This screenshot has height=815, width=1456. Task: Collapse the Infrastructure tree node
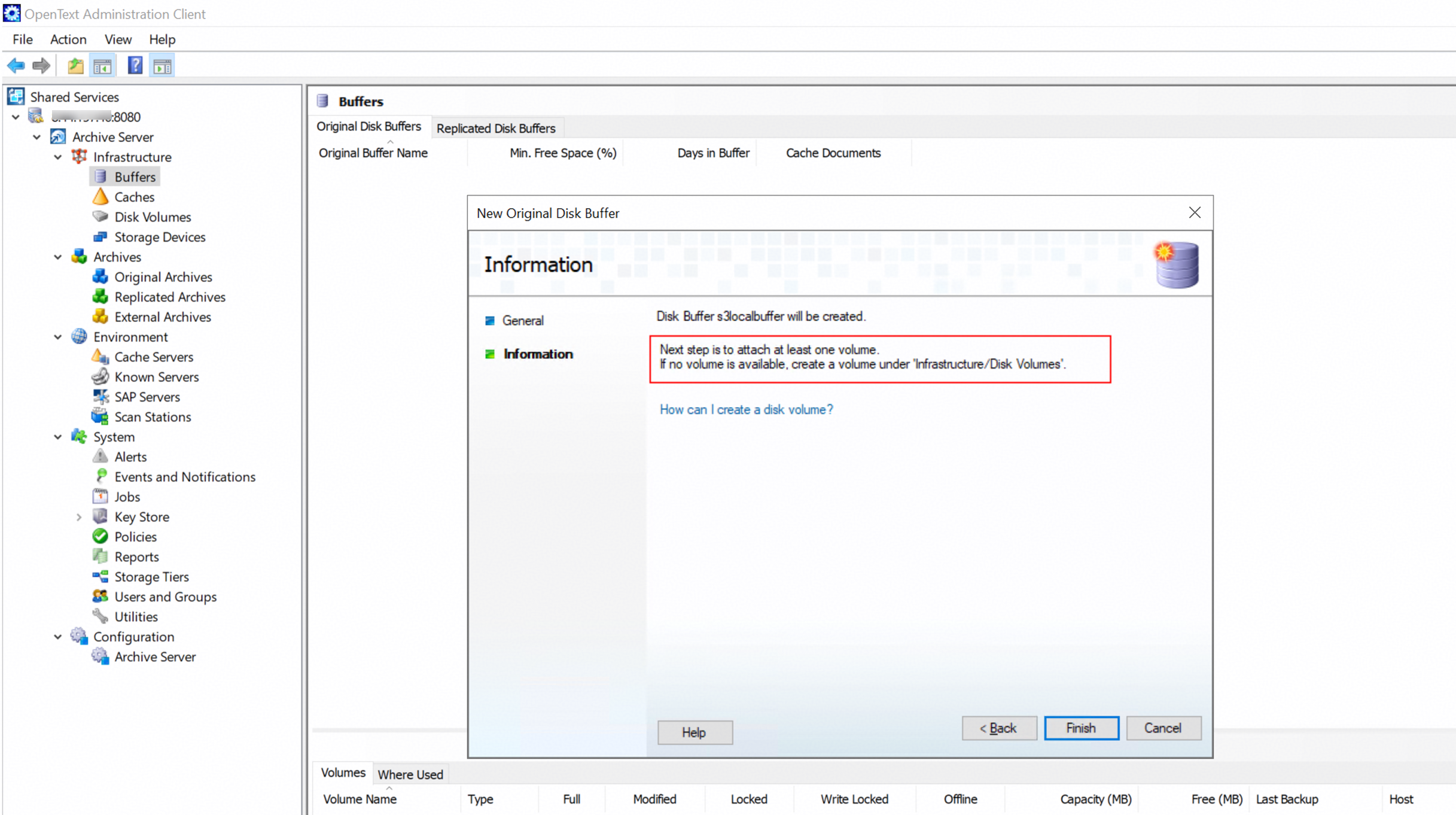point(58,157)
